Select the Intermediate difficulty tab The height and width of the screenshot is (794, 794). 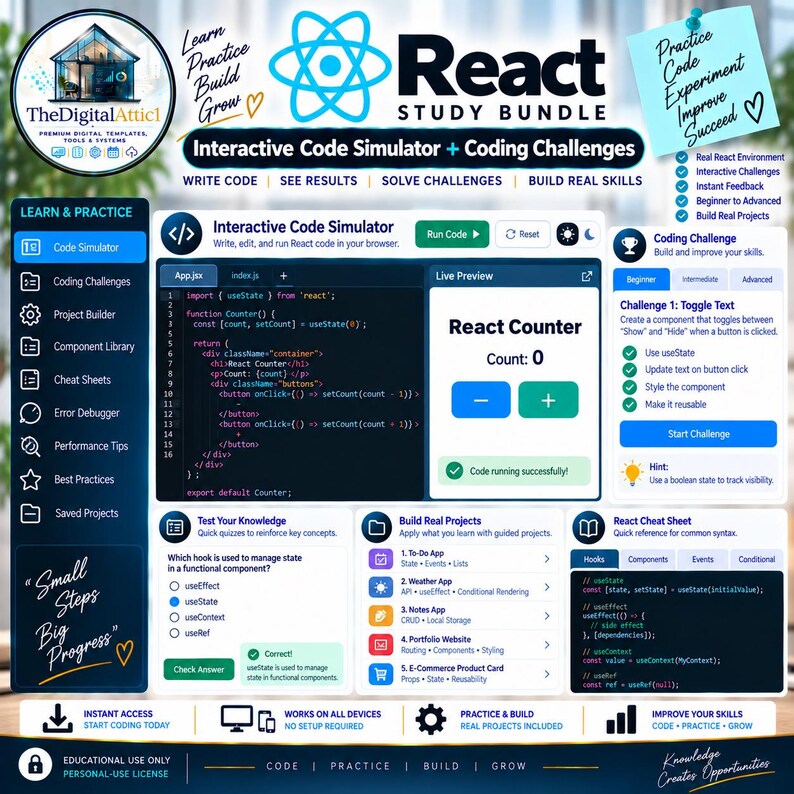click(x=700, y=280)
